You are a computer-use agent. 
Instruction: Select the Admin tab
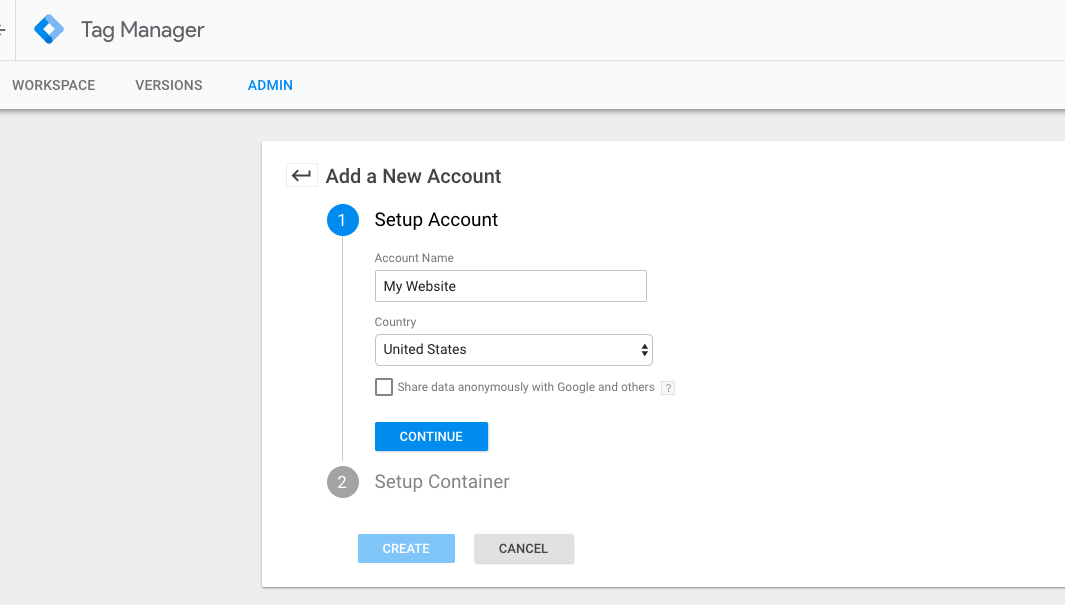click(x=270, y=85)
